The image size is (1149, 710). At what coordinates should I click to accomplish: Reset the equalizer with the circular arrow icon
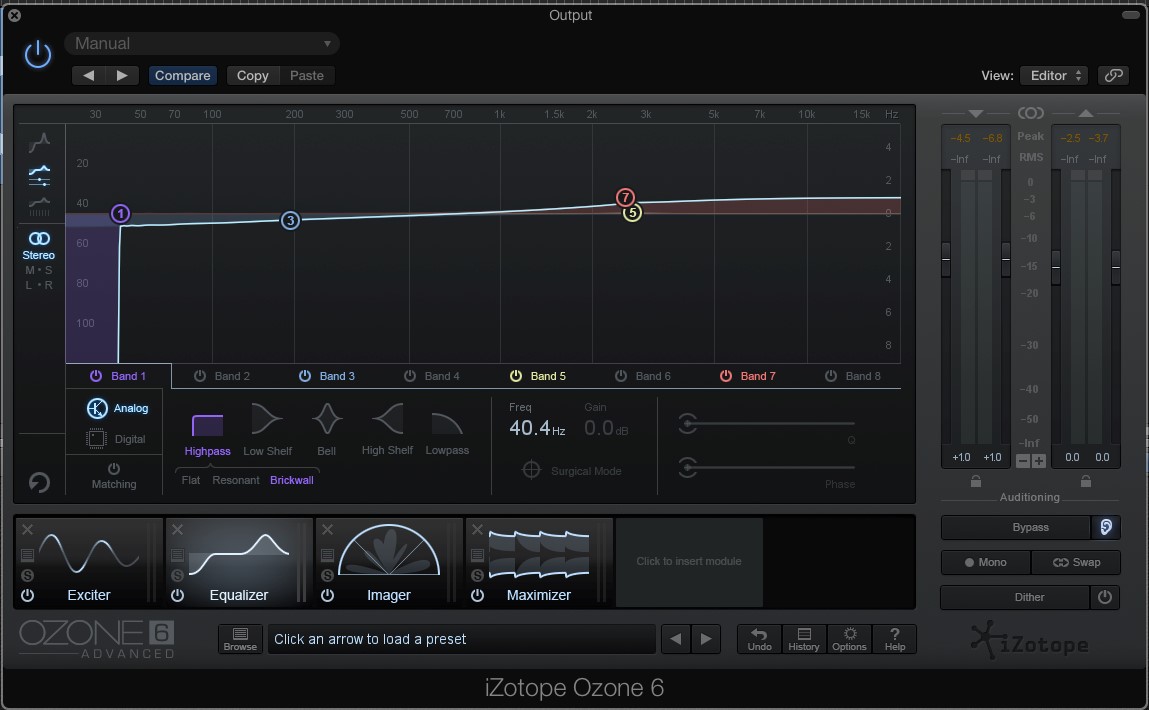(39, 481)
